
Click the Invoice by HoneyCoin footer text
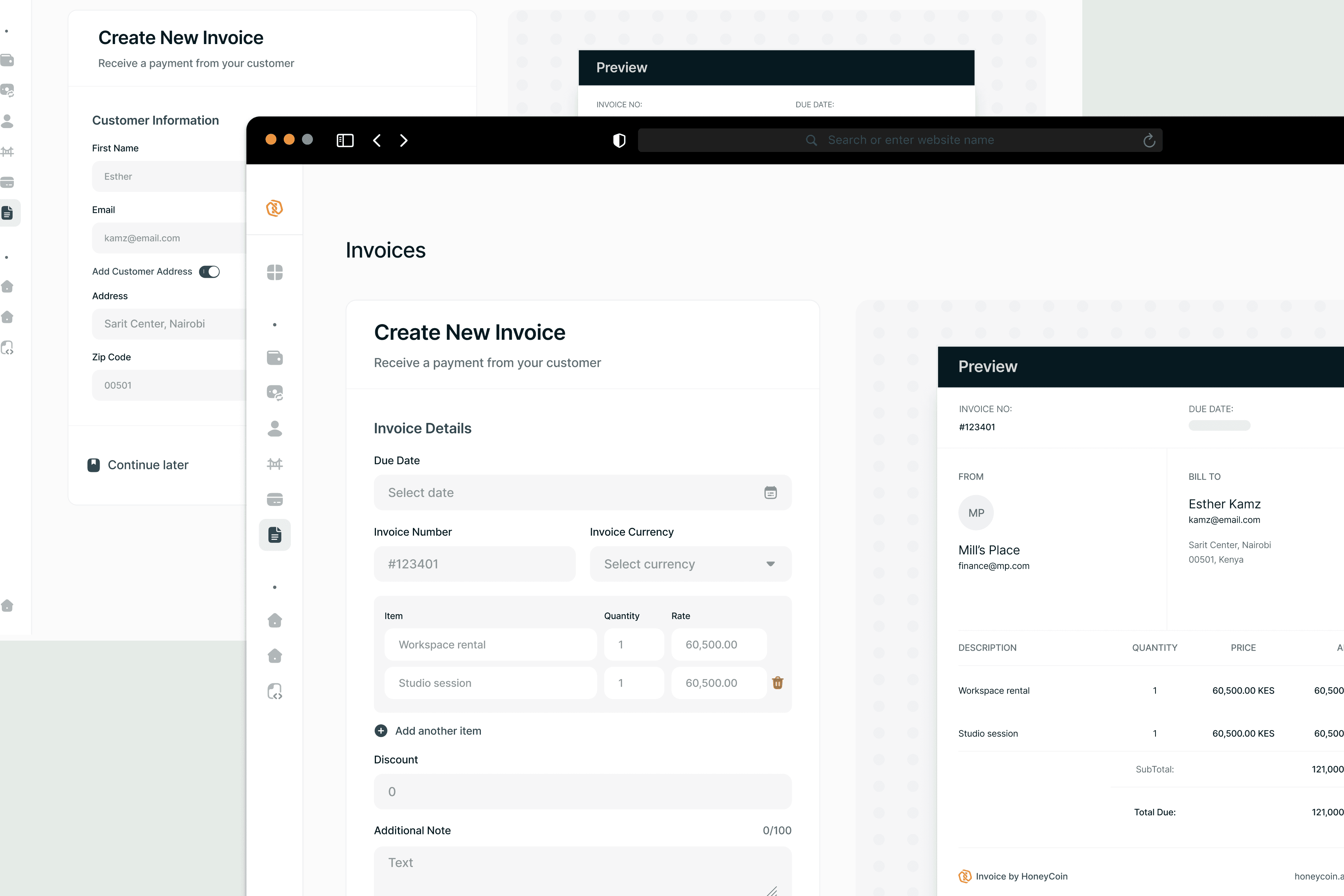pos(1022,877)
